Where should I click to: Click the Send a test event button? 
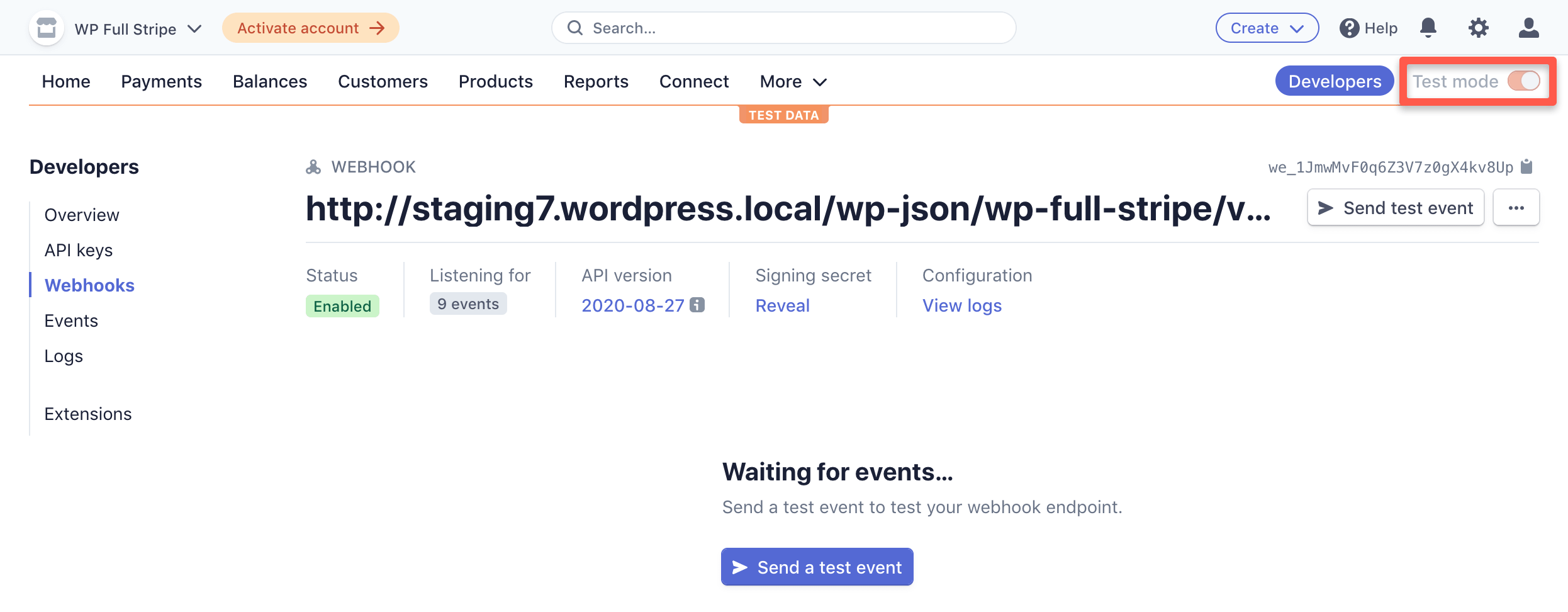pyautogui.click(x=816, y=566)
